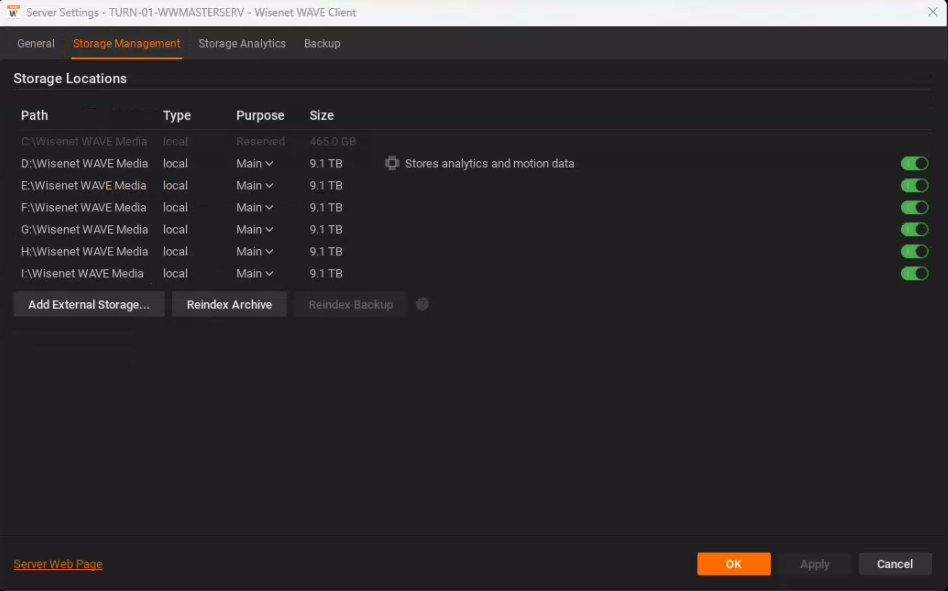Image resolution: width=948 pixels, height=591 pixels.
Task: Open Purpose dropdown for G: drive
Action: tap(255, 230)
